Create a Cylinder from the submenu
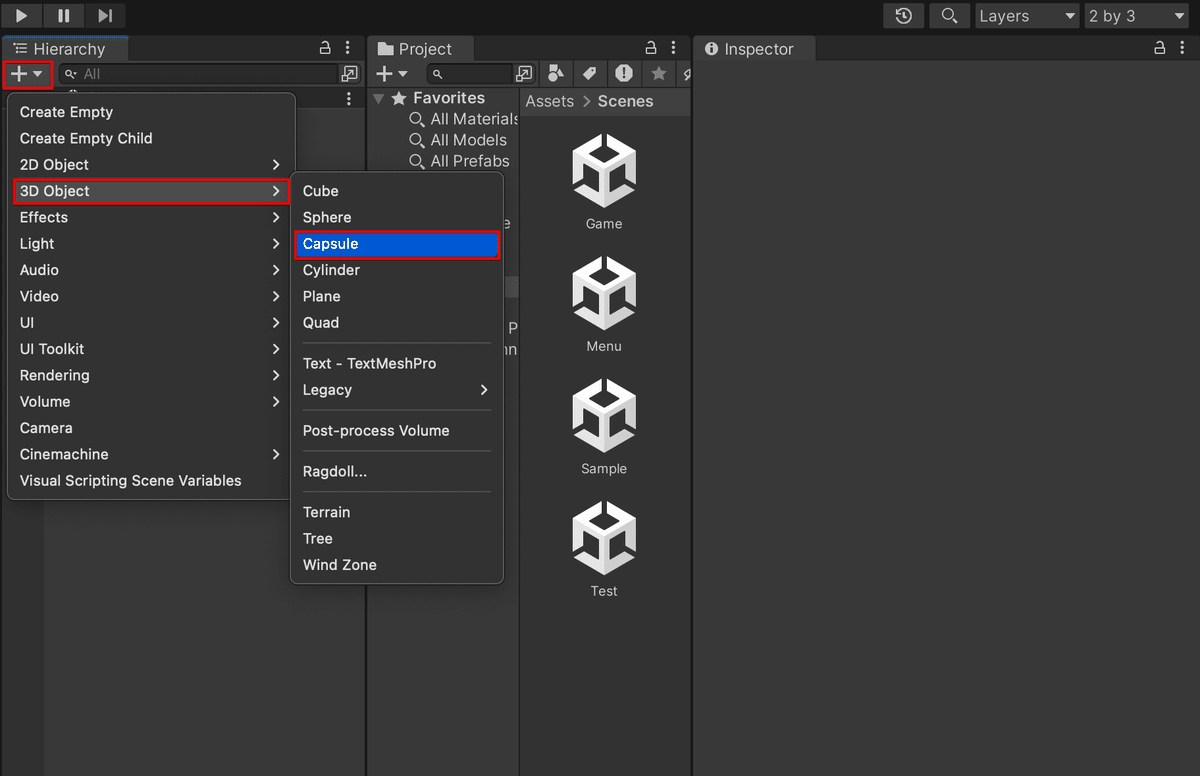Screen dimensions: 1200x776 (397, 270)
